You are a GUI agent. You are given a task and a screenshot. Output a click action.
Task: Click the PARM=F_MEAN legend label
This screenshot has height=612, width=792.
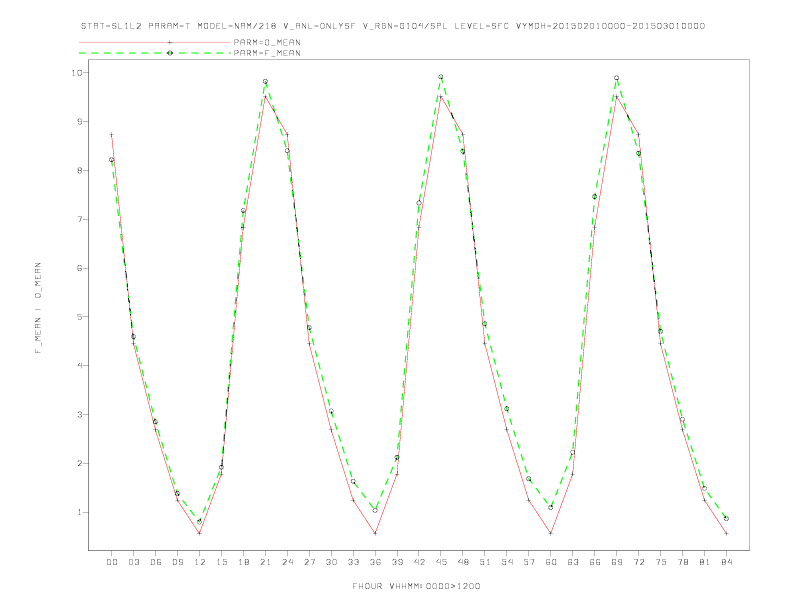267,53
